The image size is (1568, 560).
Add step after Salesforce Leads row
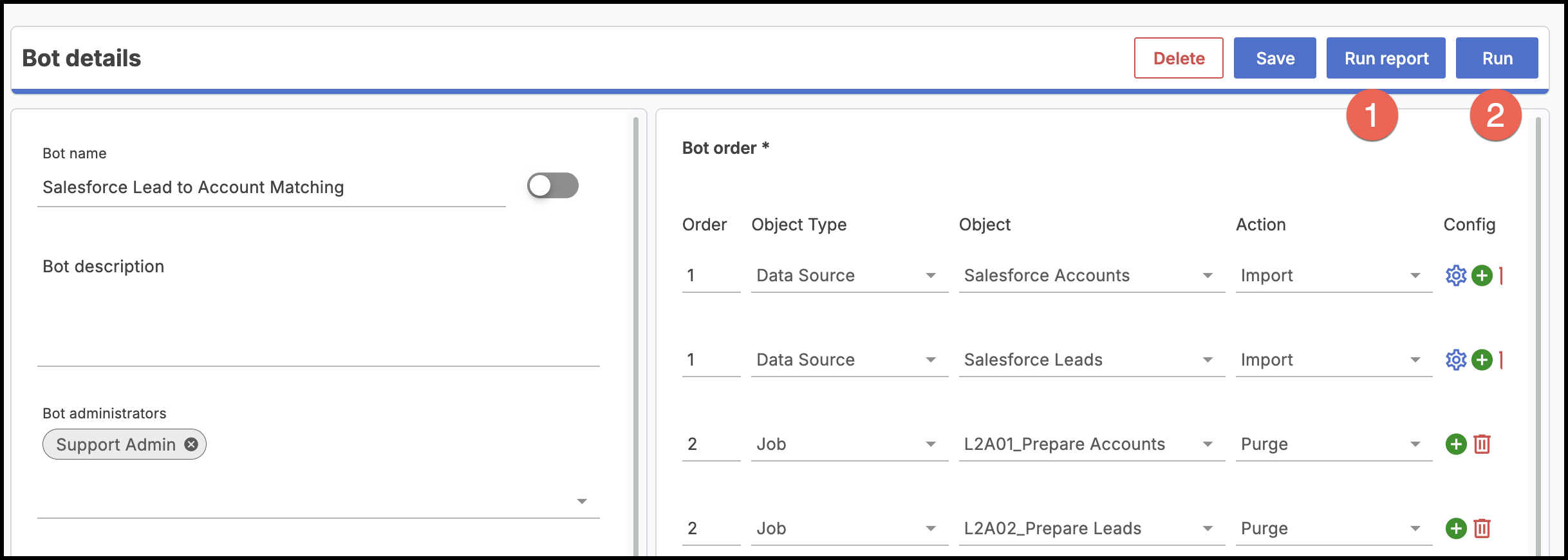click(1482, 360)
